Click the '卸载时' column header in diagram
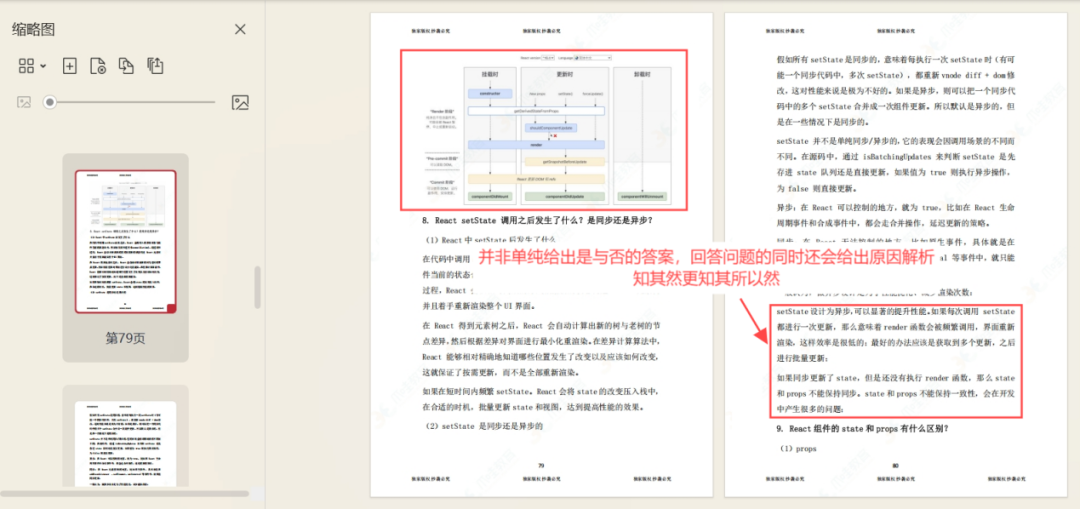The image size is (1080, 509). (641, 74)
